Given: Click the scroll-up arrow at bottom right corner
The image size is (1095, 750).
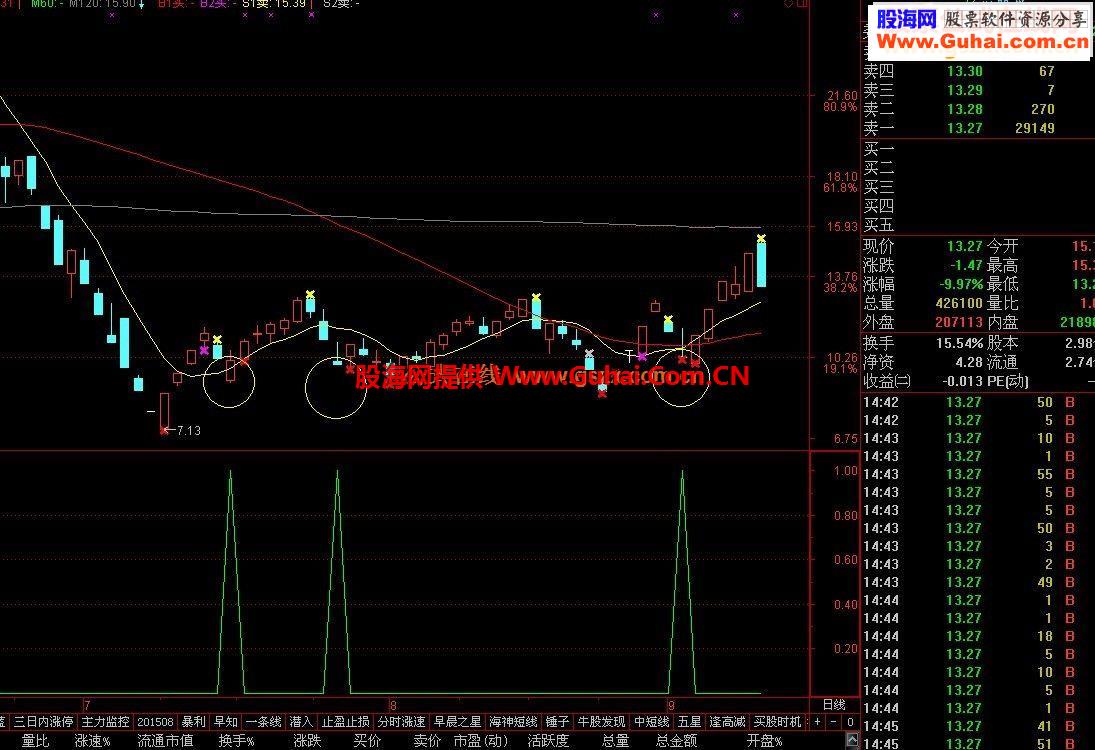Looking at the screenshot, I should (852, 740).
